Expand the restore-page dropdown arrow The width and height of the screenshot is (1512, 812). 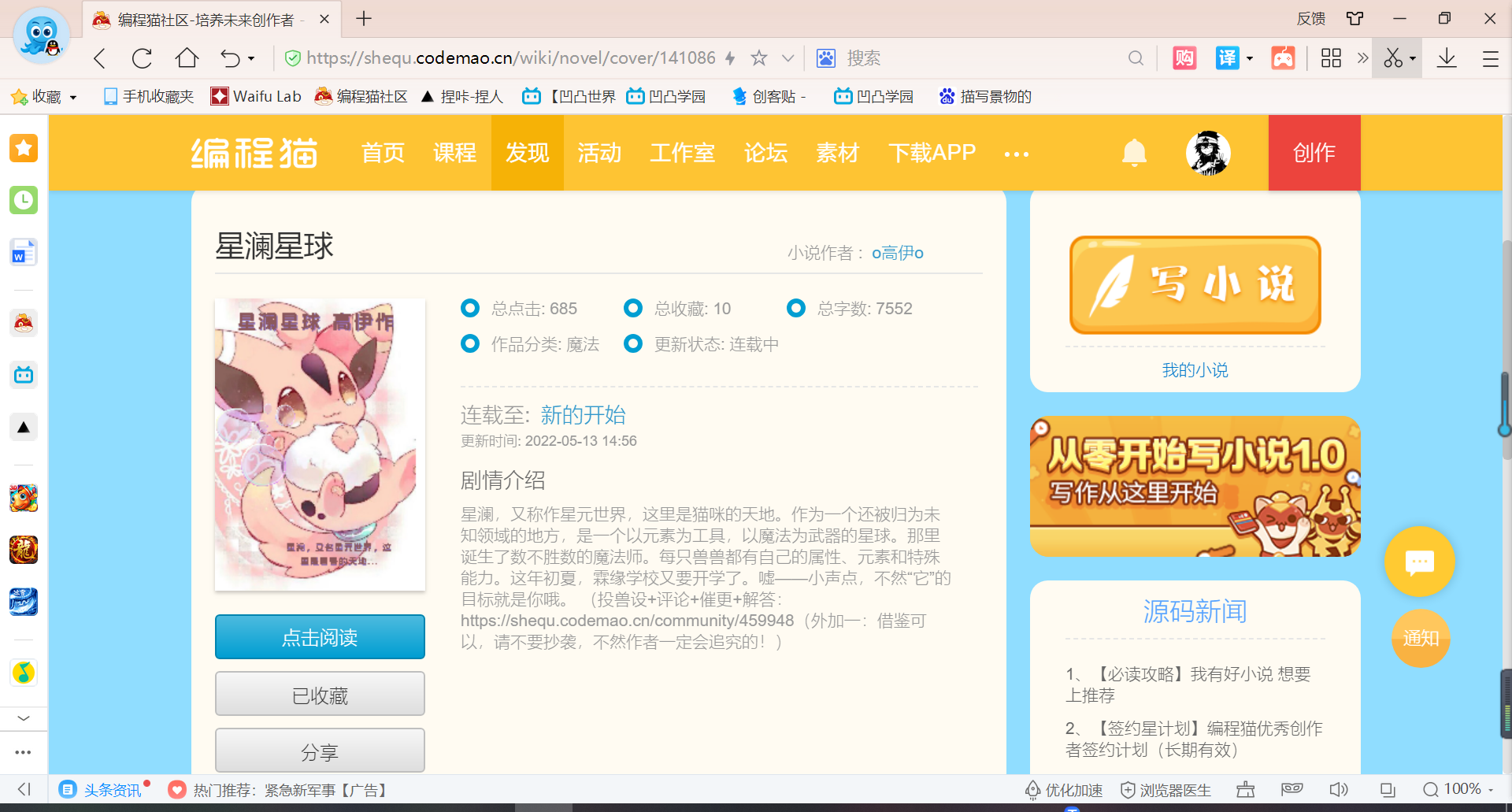251,59
